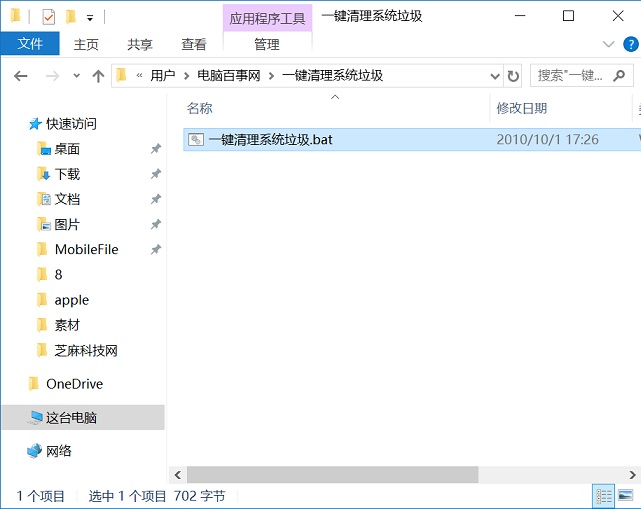Image resolution: width=641 pixels, height=509 pixels.
Task: Click 一键清理系统垃圾 breadcrumb segment
Action: tap(332, 76)
